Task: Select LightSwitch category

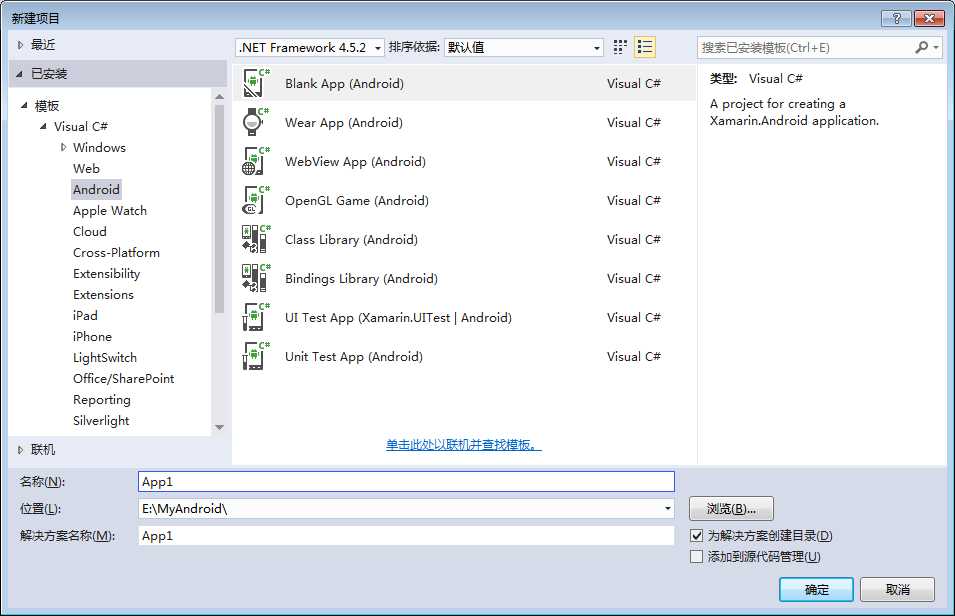Action: (105, 358)
